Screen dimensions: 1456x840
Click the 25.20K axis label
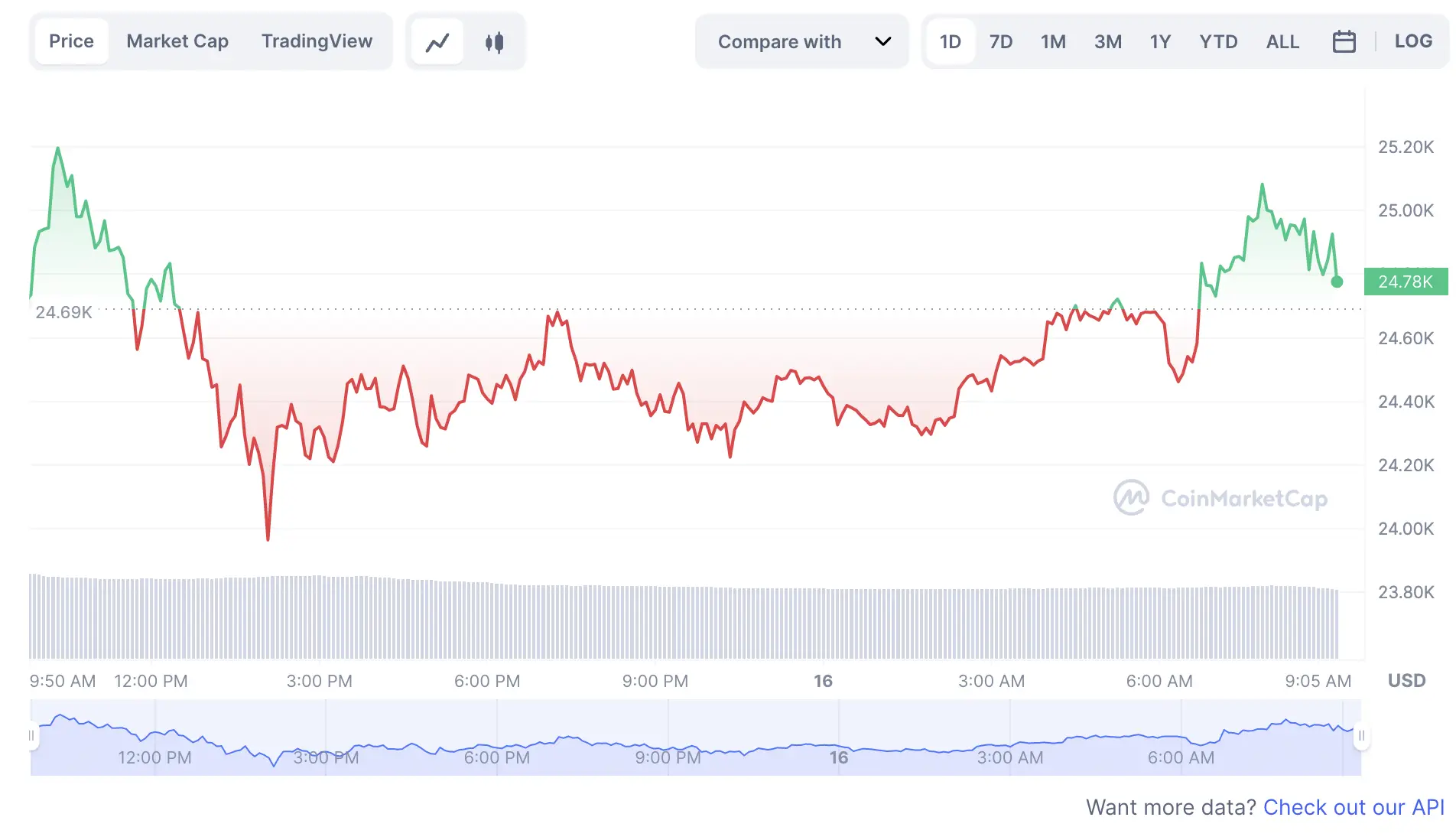click(1406, 147)
